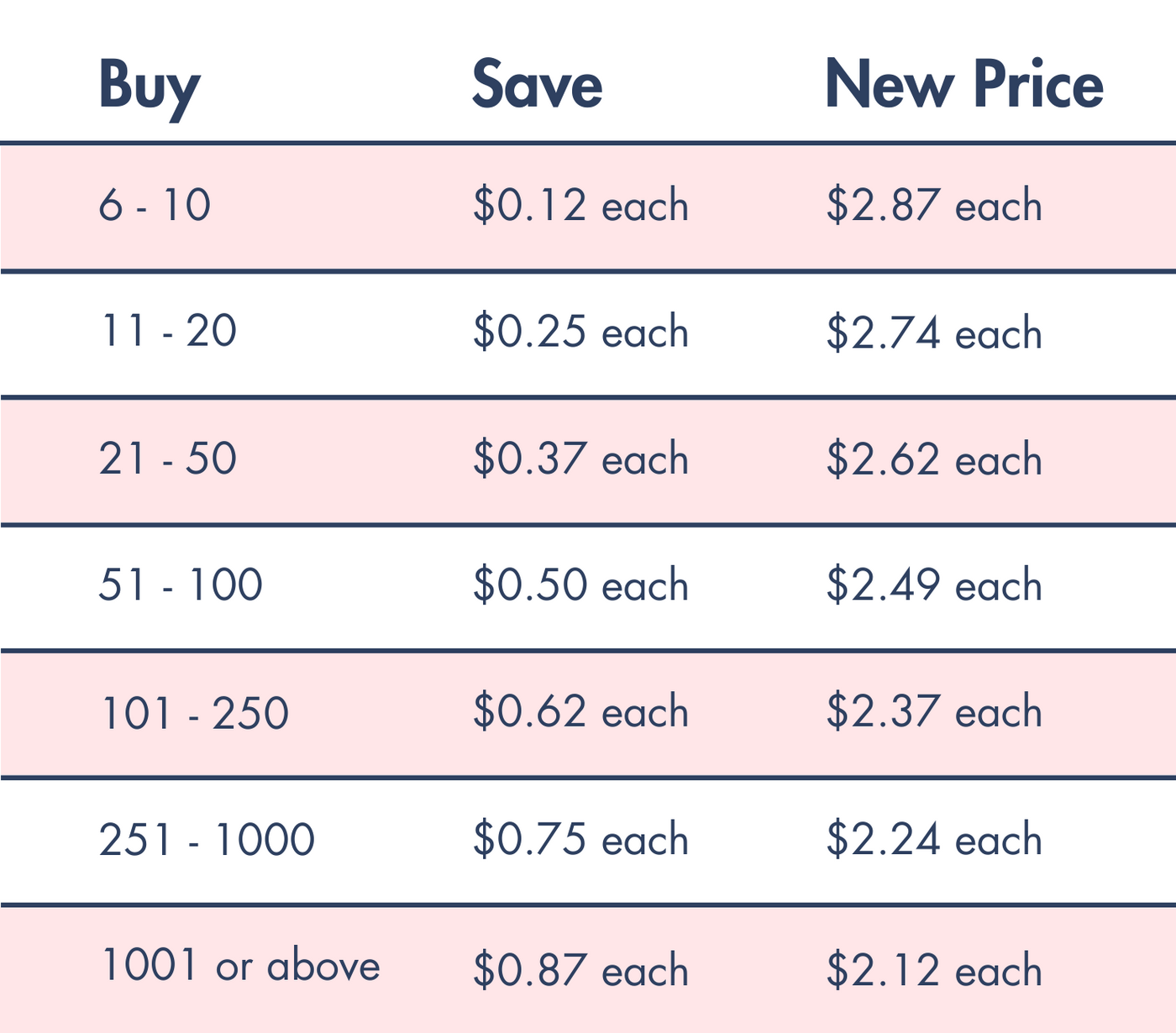This screenshot has height=1033, width=1176.
Task: Select the "$2.12 each" price cell
Action: [x=934, y=970]
